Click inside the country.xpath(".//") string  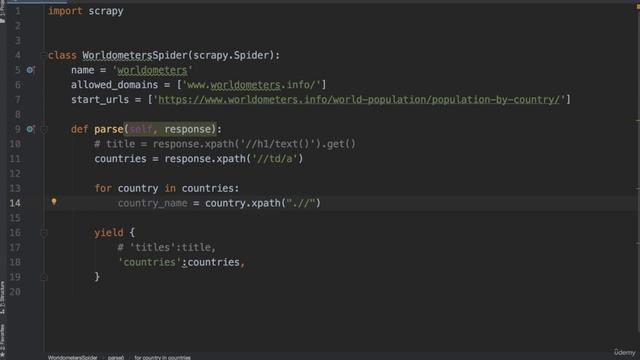point(302,203)
